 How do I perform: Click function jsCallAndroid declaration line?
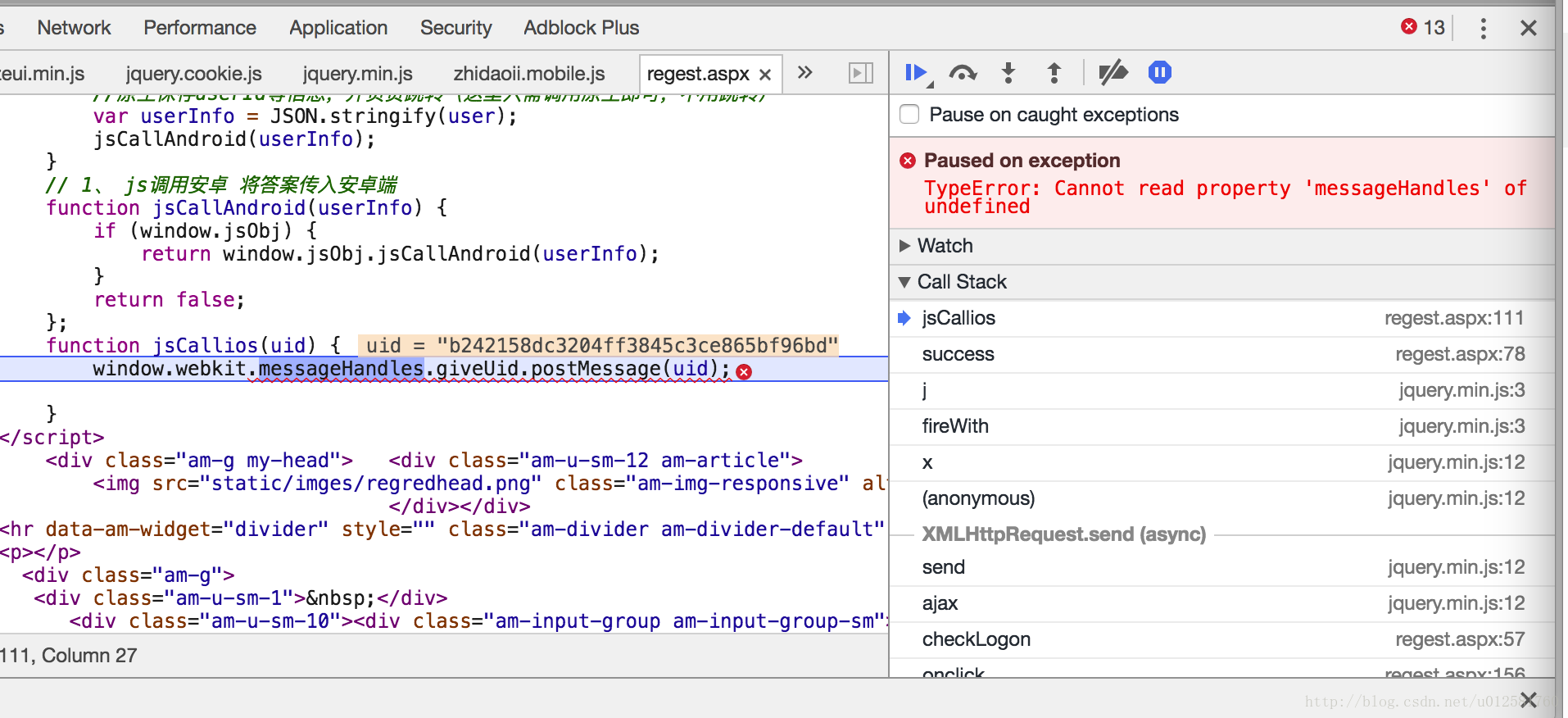click(247, 208)
